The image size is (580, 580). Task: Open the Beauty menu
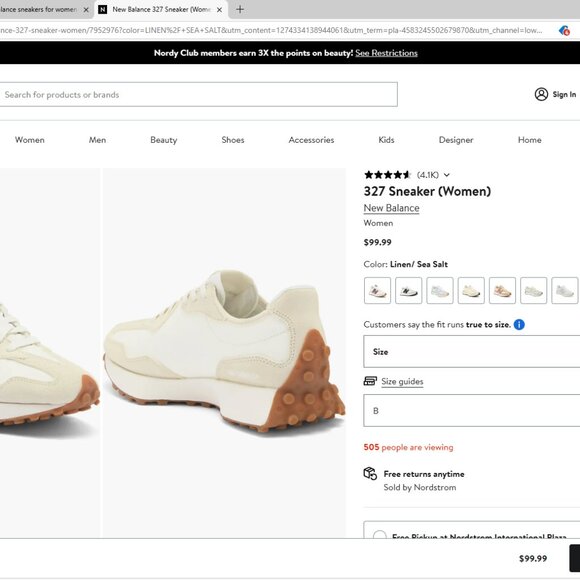163,140
